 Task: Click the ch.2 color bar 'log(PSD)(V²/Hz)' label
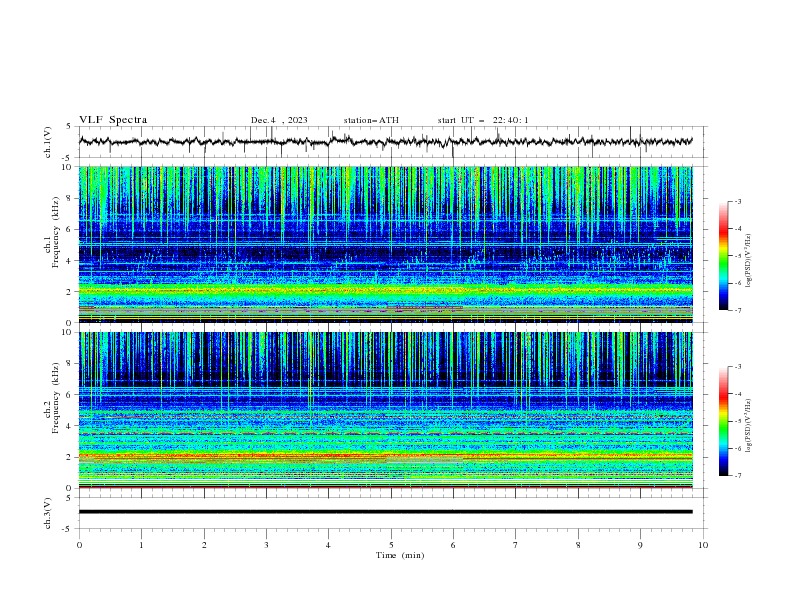tap(749, 426)
